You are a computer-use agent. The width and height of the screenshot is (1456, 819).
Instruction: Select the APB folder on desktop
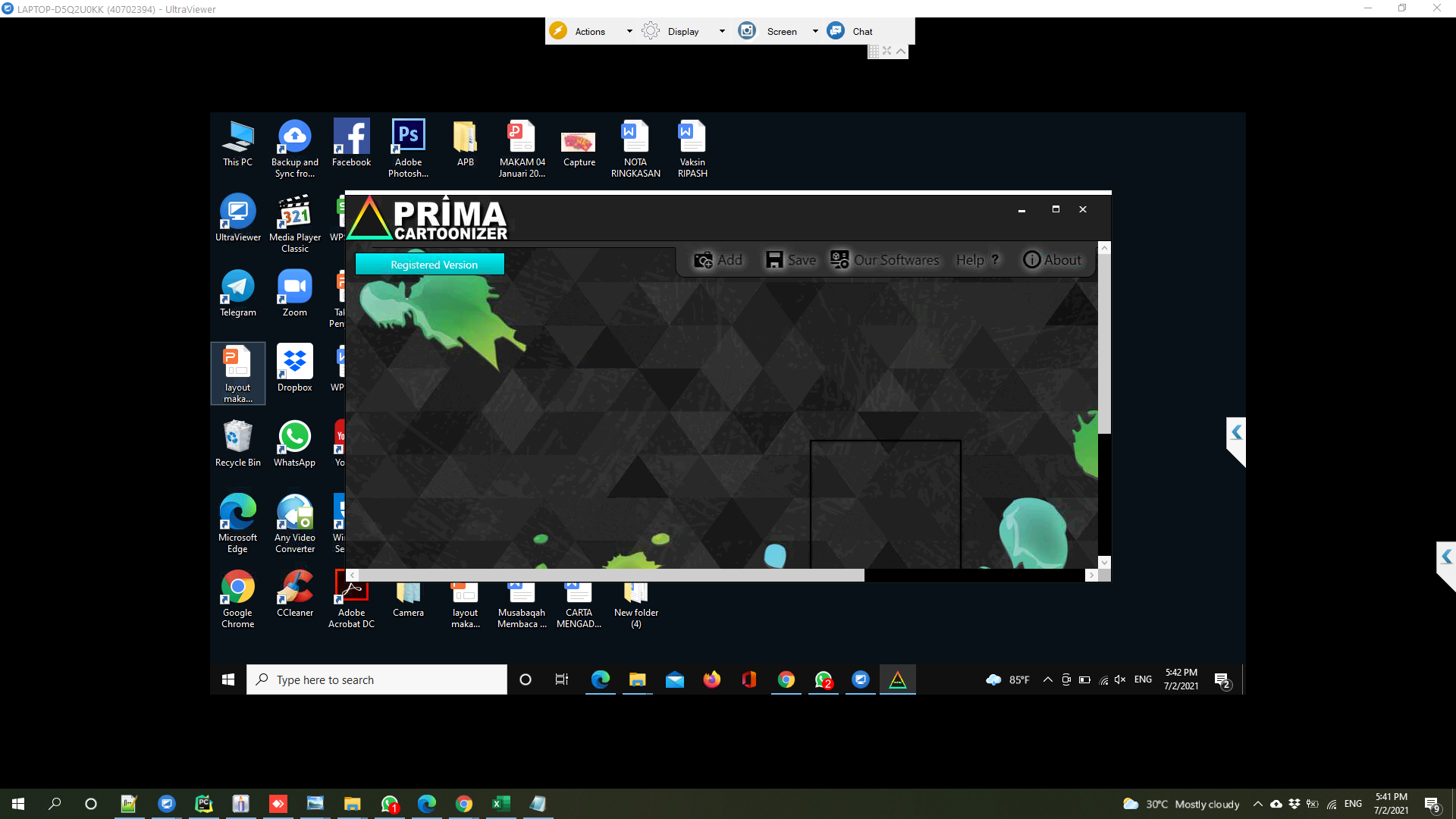pyautogui.click(x=465, y=143)
